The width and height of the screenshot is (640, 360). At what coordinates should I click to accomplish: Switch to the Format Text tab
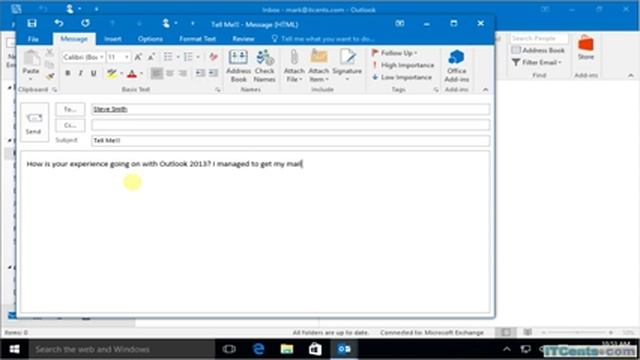(198, 39)
